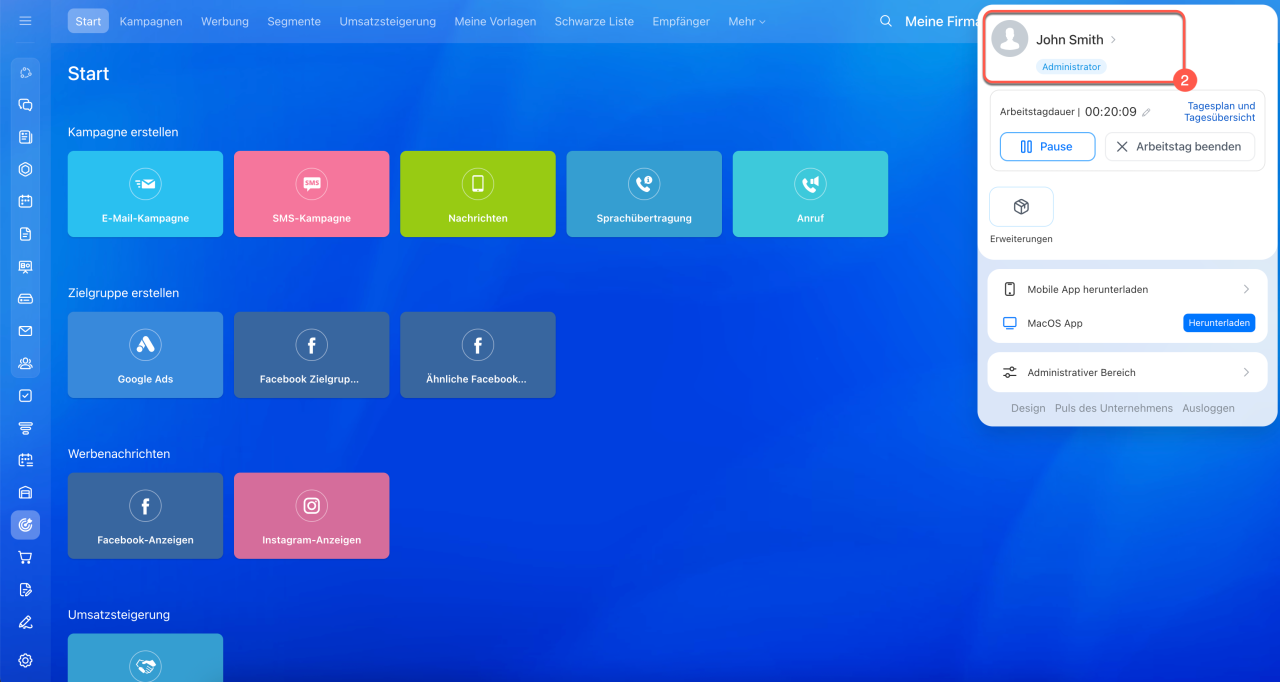The image size is (1280, 682).
Task: Open the drive storage sidebar icon
Action: (x=26, y=298)
